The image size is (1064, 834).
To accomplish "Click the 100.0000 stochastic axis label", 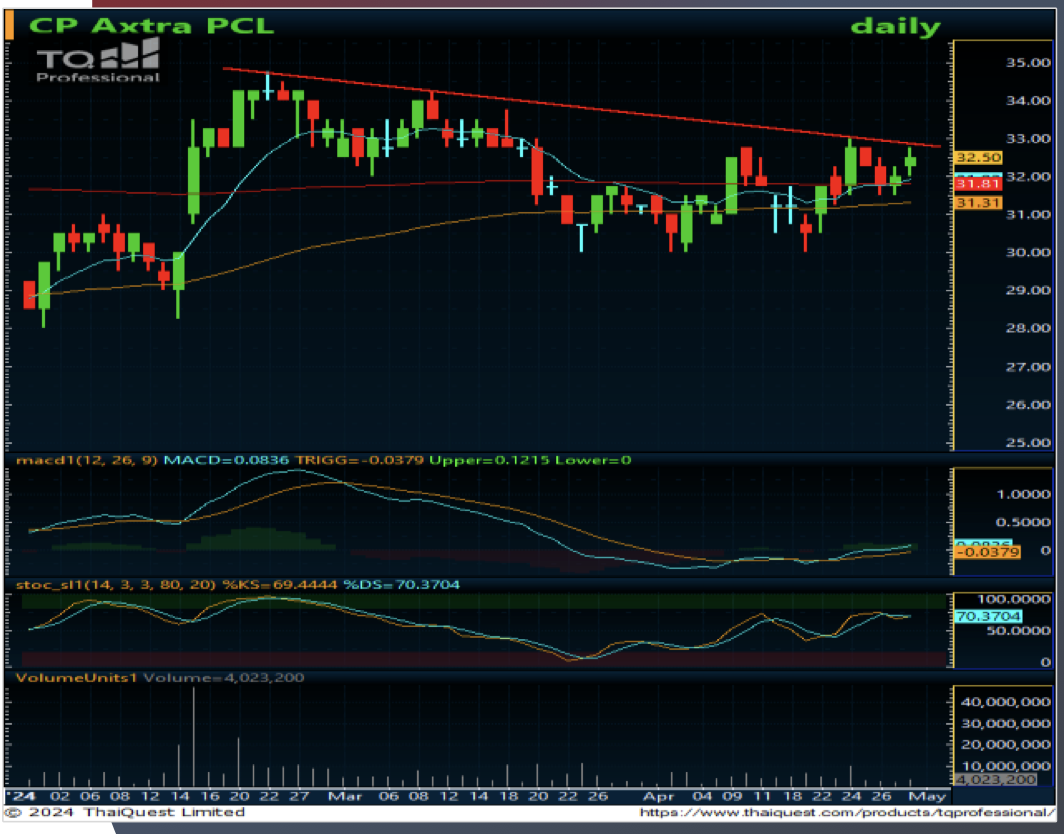I will (1016, 601).
